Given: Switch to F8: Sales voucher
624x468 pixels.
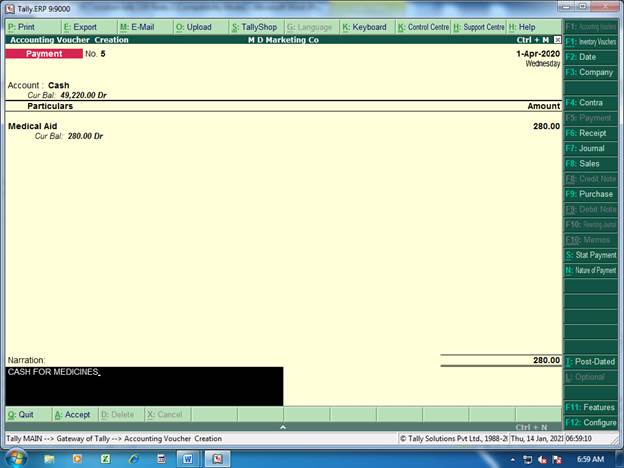Looking at the screenshot, I should tap(591, 164).
